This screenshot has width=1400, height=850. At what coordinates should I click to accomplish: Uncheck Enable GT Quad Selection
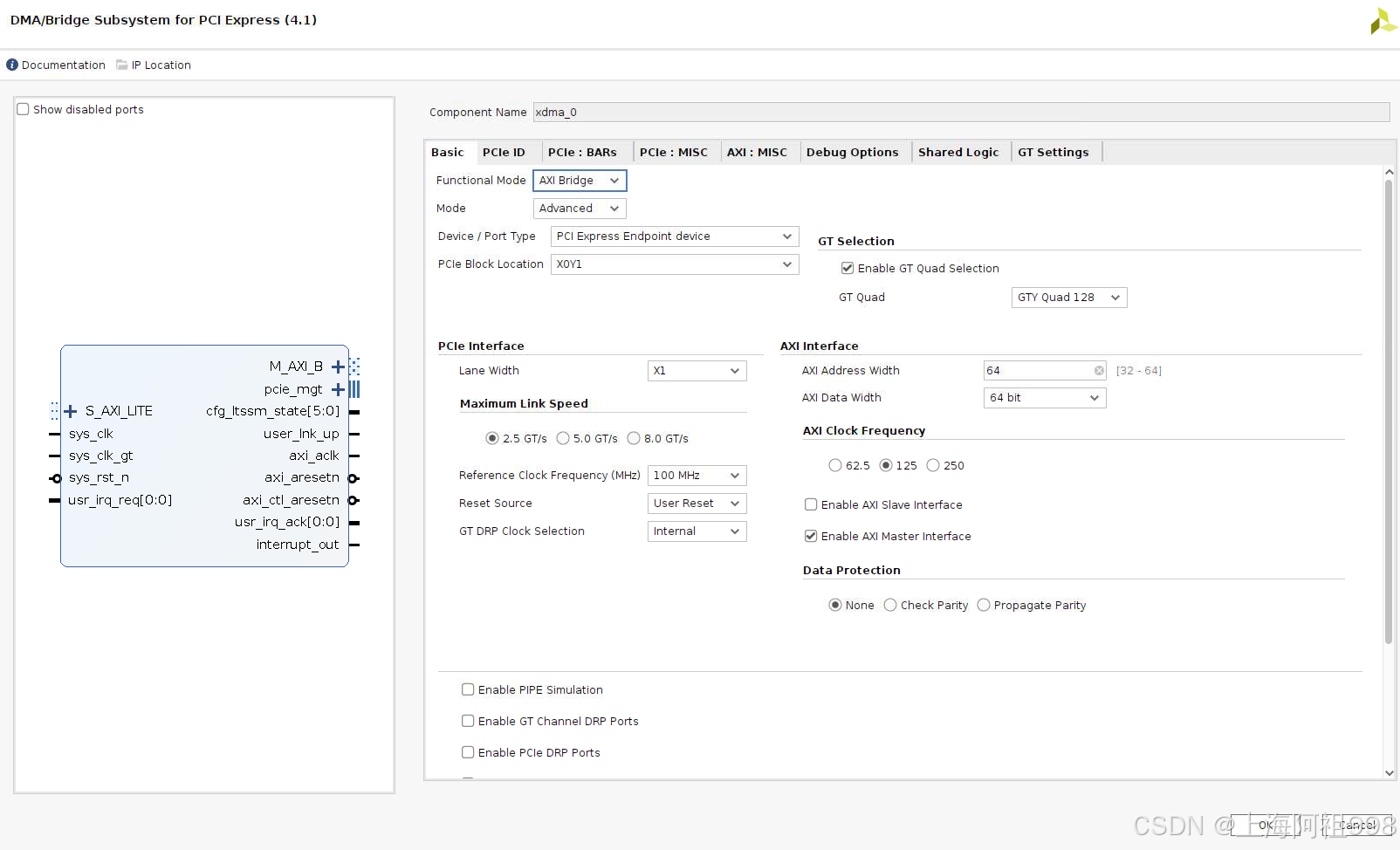[848, 269]
